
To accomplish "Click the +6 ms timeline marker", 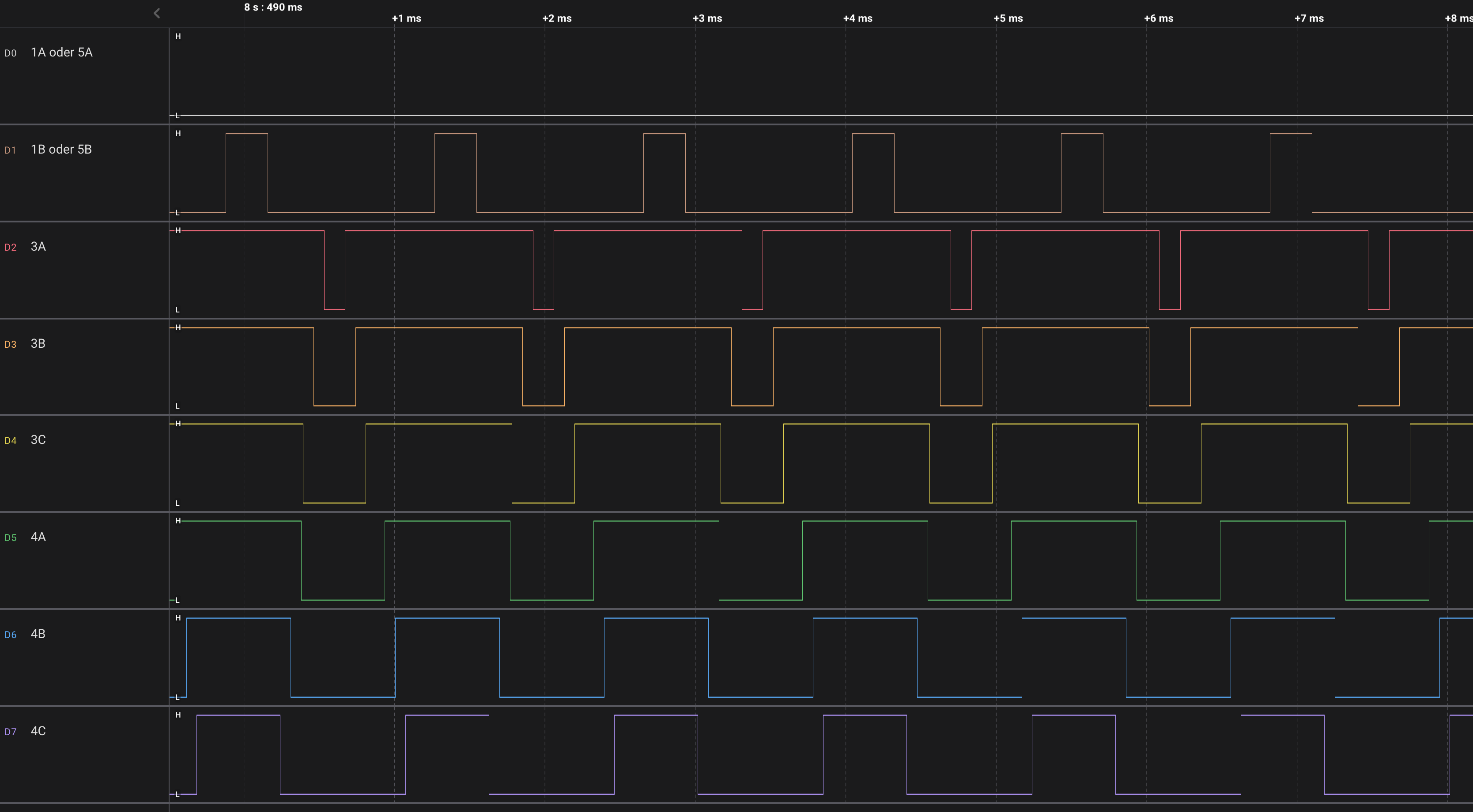I will (x=1159, y=18).
